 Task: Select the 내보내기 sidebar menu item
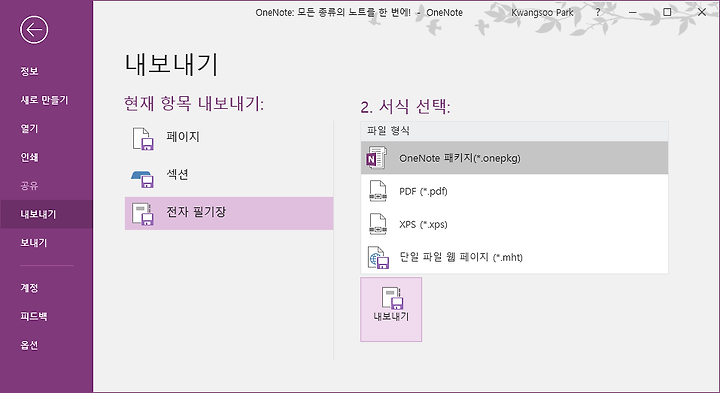pos(46,214)
